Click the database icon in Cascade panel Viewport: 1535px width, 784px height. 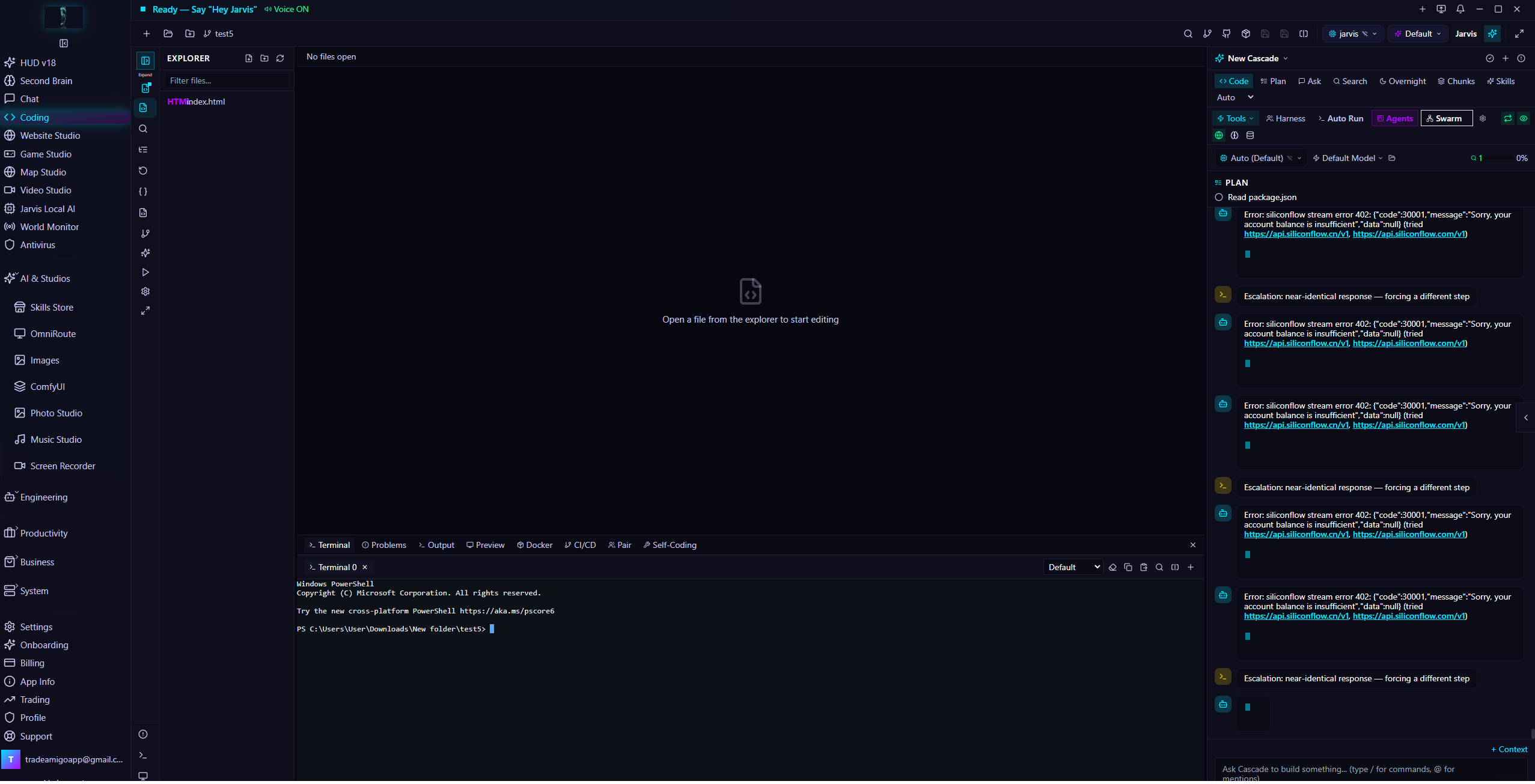click(1250, 135)
